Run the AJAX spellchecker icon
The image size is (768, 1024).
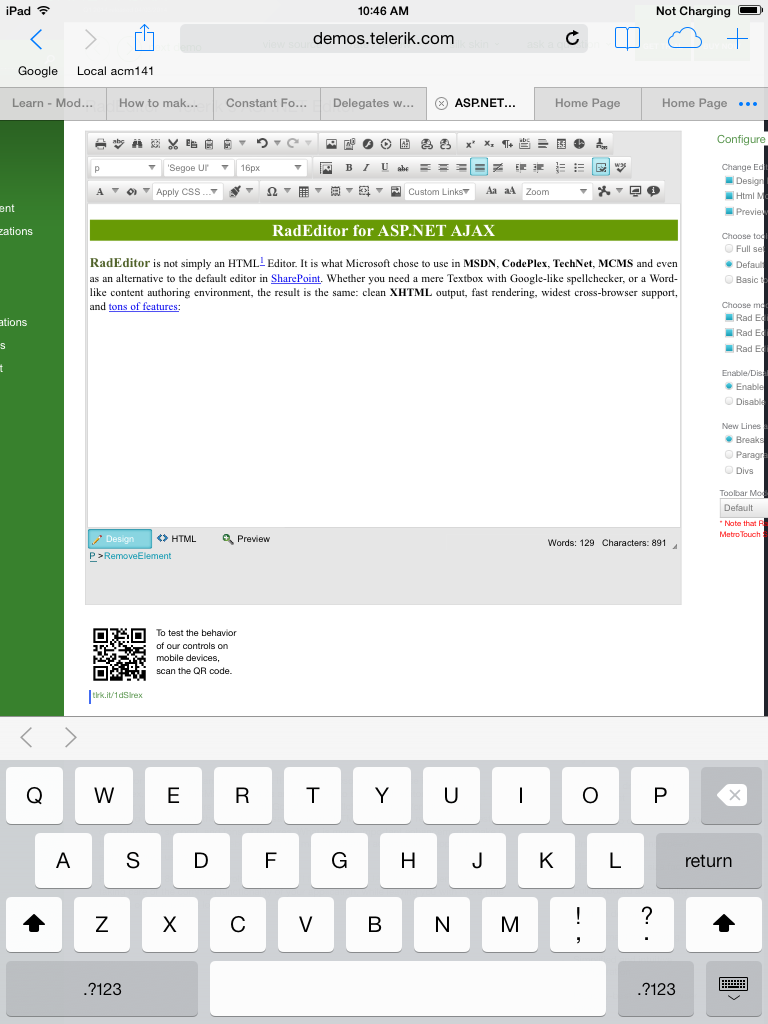[118, 144]
